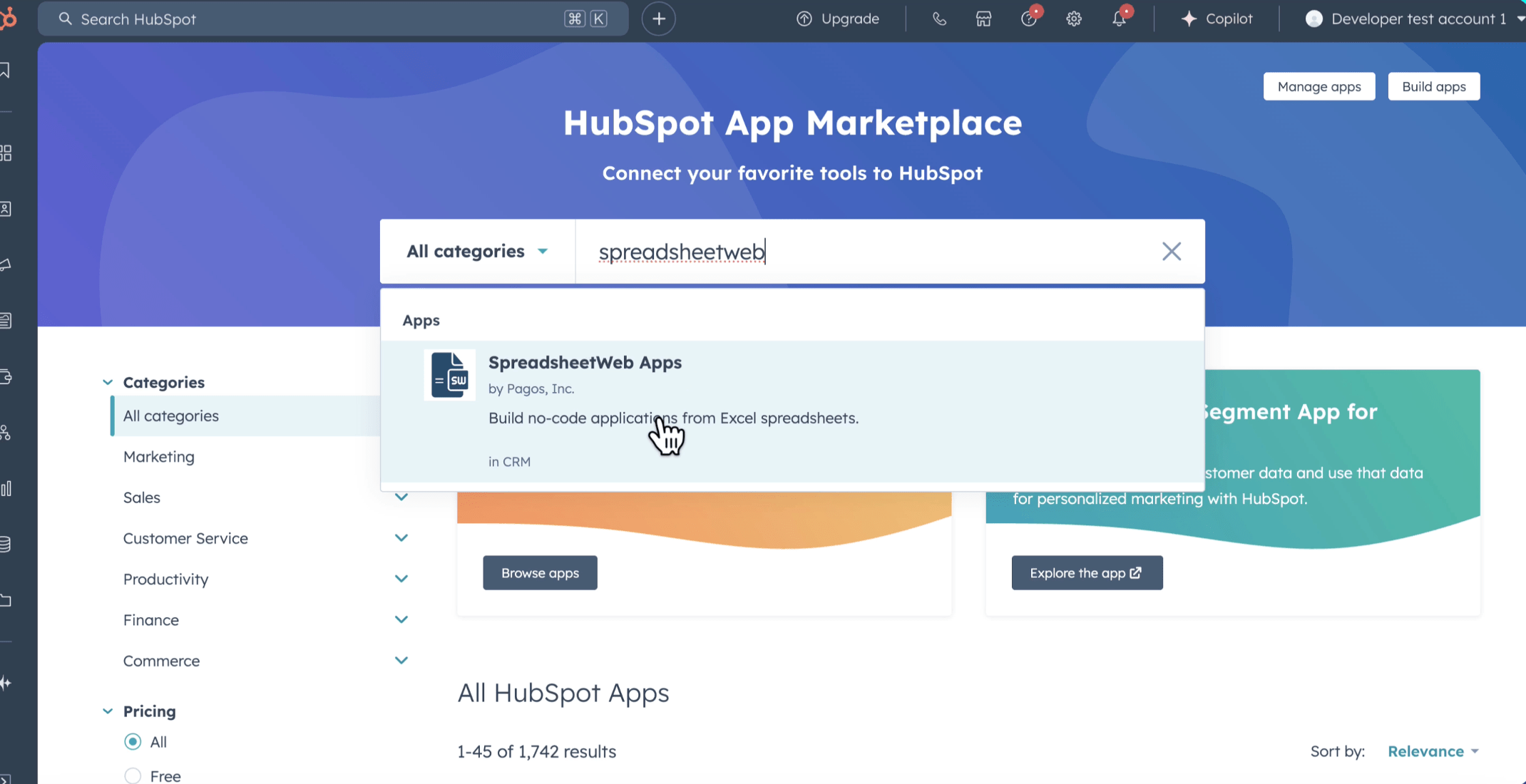
Task: Click Explore the app button
Action: [1087, 572]
